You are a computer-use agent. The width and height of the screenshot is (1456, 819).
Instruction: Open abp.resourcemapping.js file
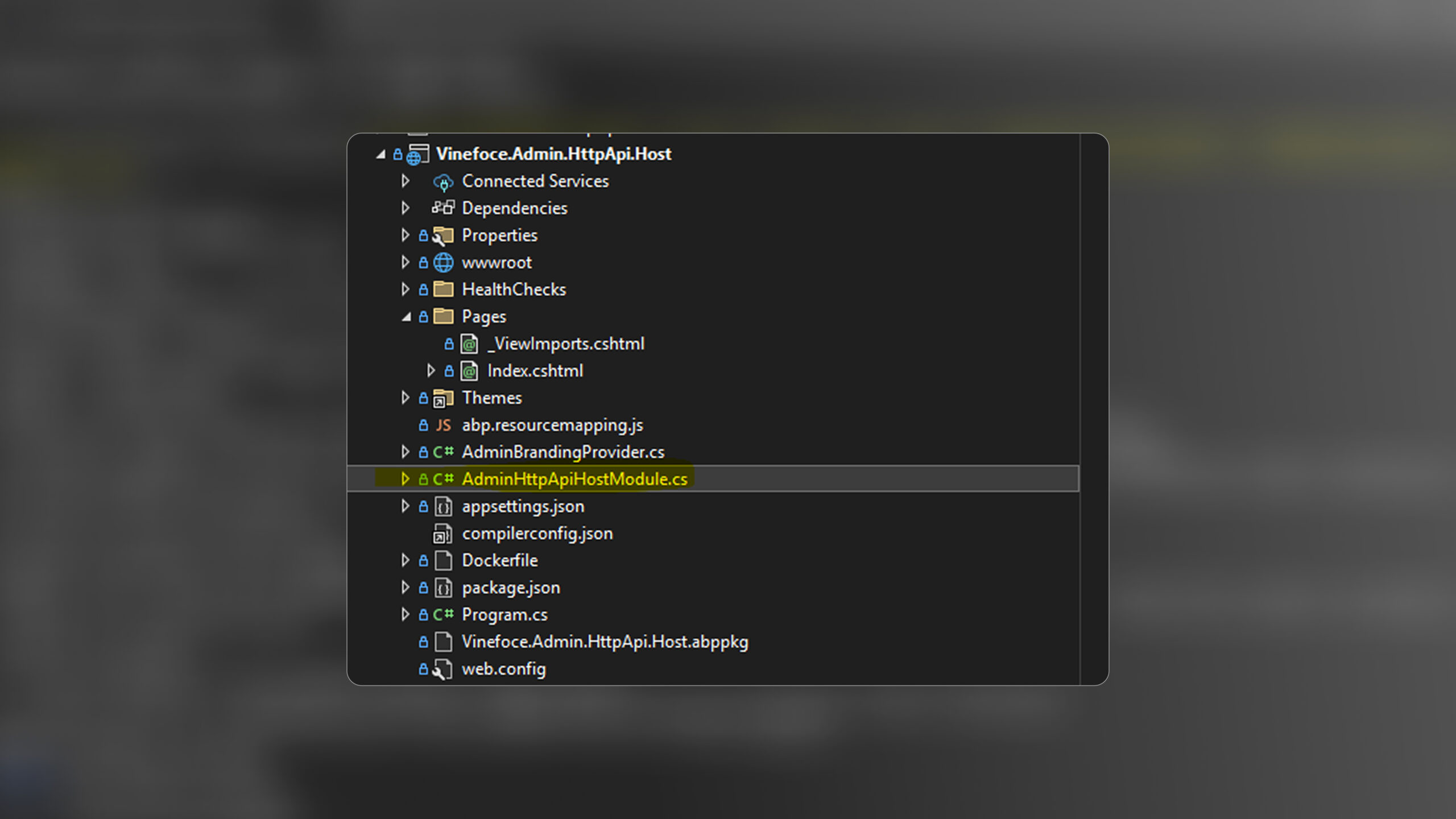552,425
